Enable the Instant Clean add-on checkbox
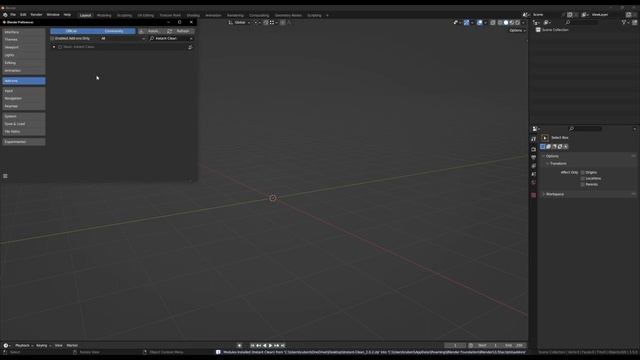640x360 pixels. coord(60,47)
